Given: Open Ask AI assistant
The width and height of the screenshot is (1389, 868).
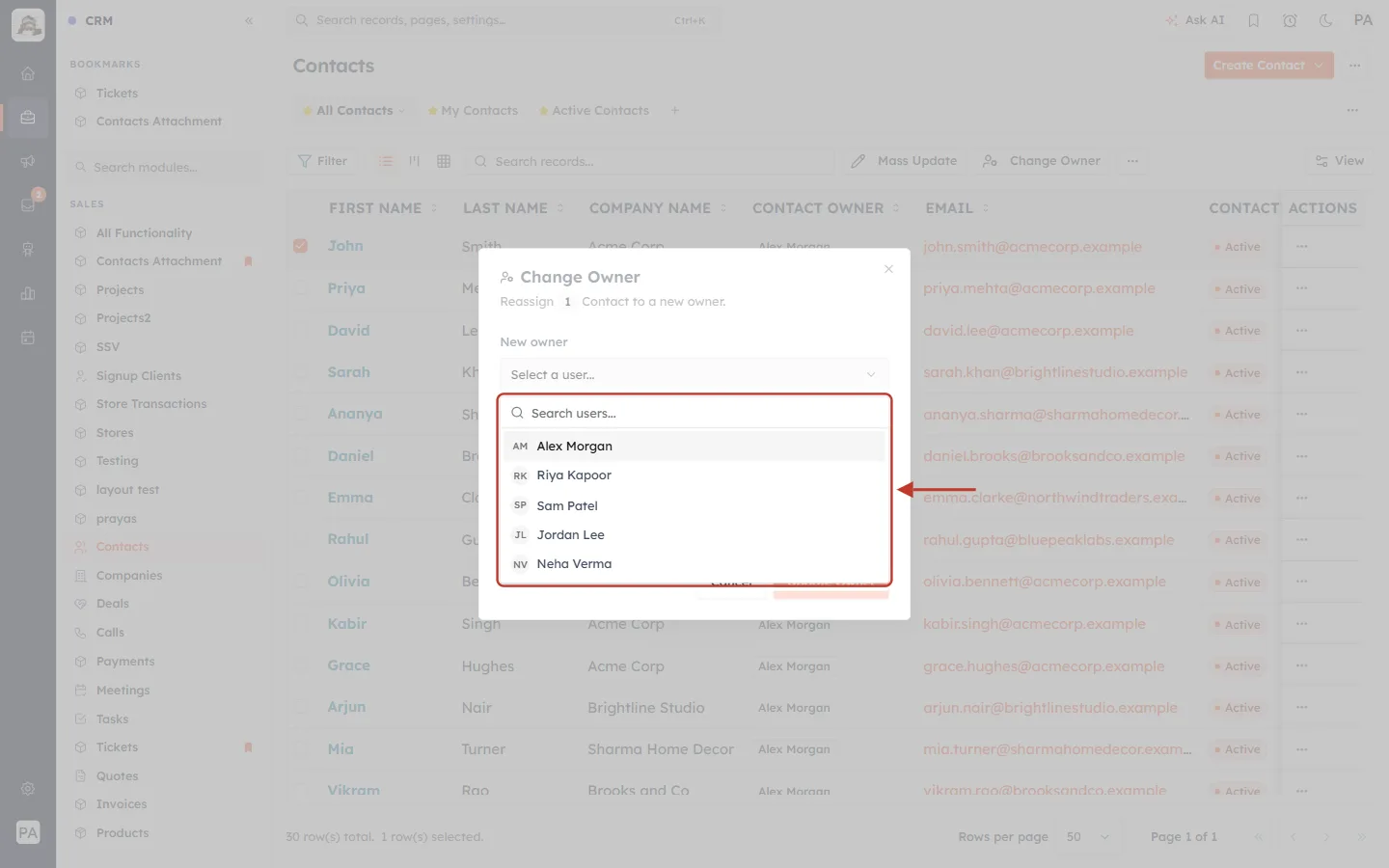Looking at the screenshot, I should tap(1195, 20).
